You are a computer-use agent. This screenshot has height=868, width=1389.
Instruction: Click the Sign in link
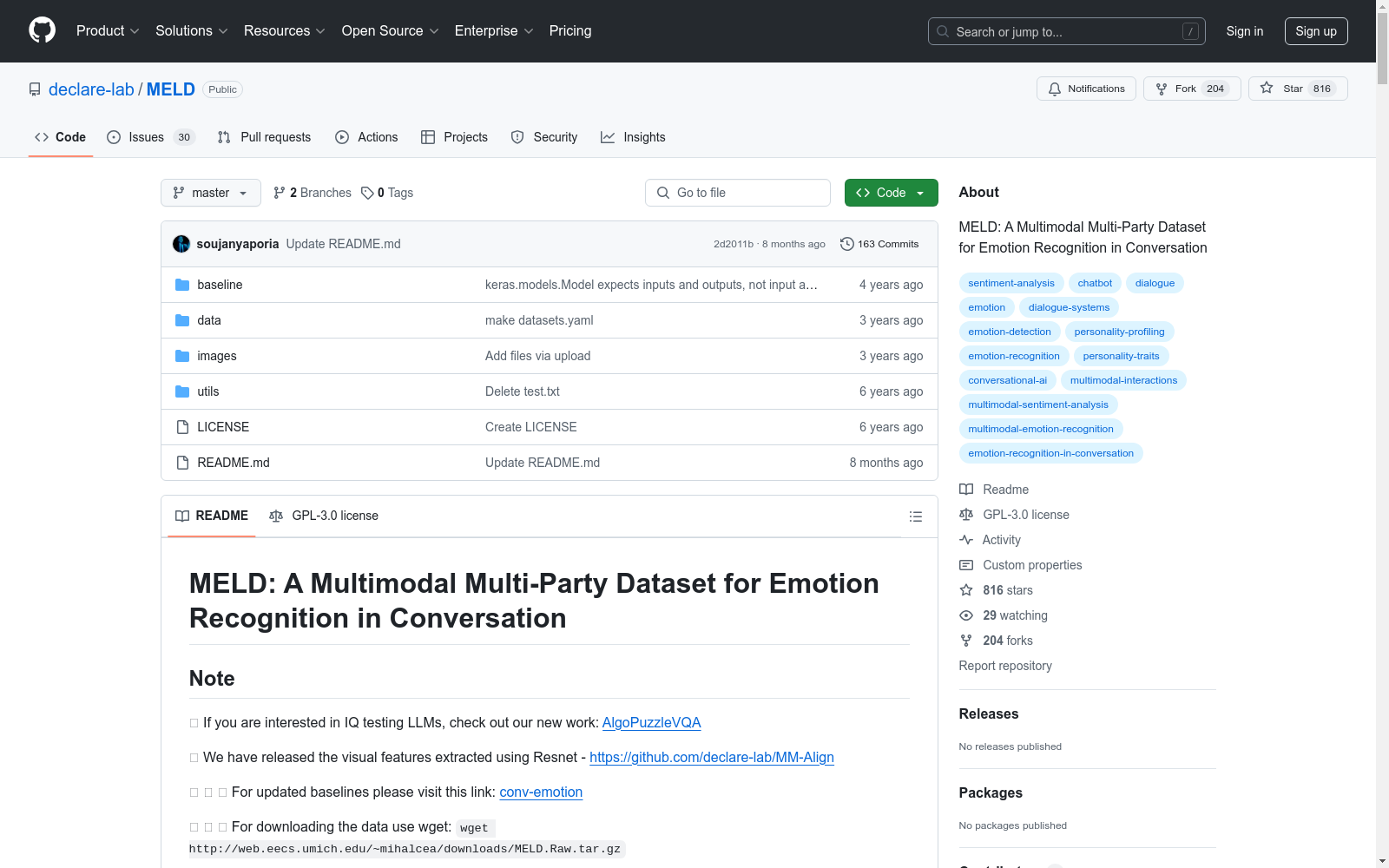[1245, 31]
